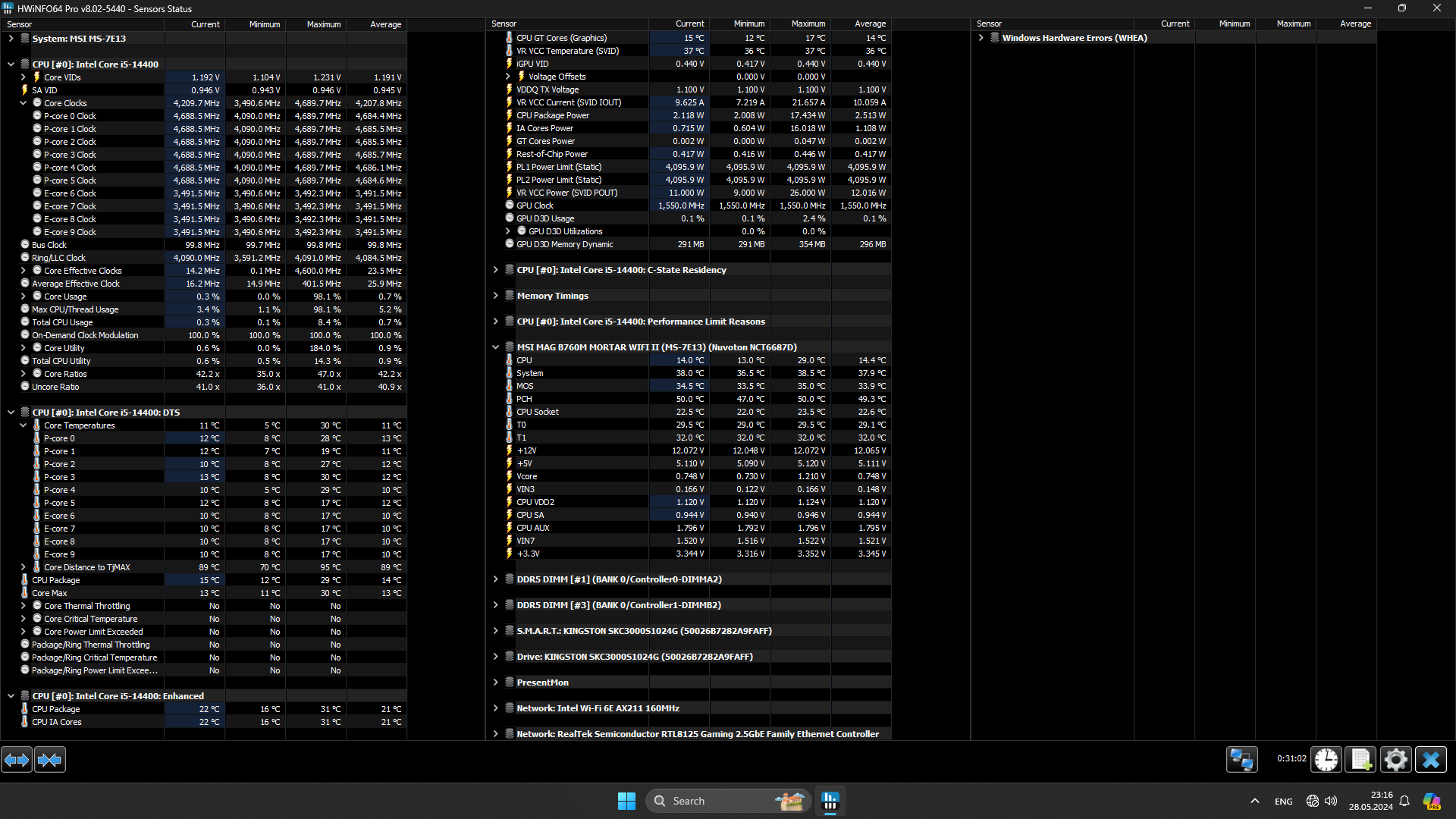The width and height of the screenshot is (1456, 819).
Task: Select the P-core 0 Clock row
Action: (70, 116)
